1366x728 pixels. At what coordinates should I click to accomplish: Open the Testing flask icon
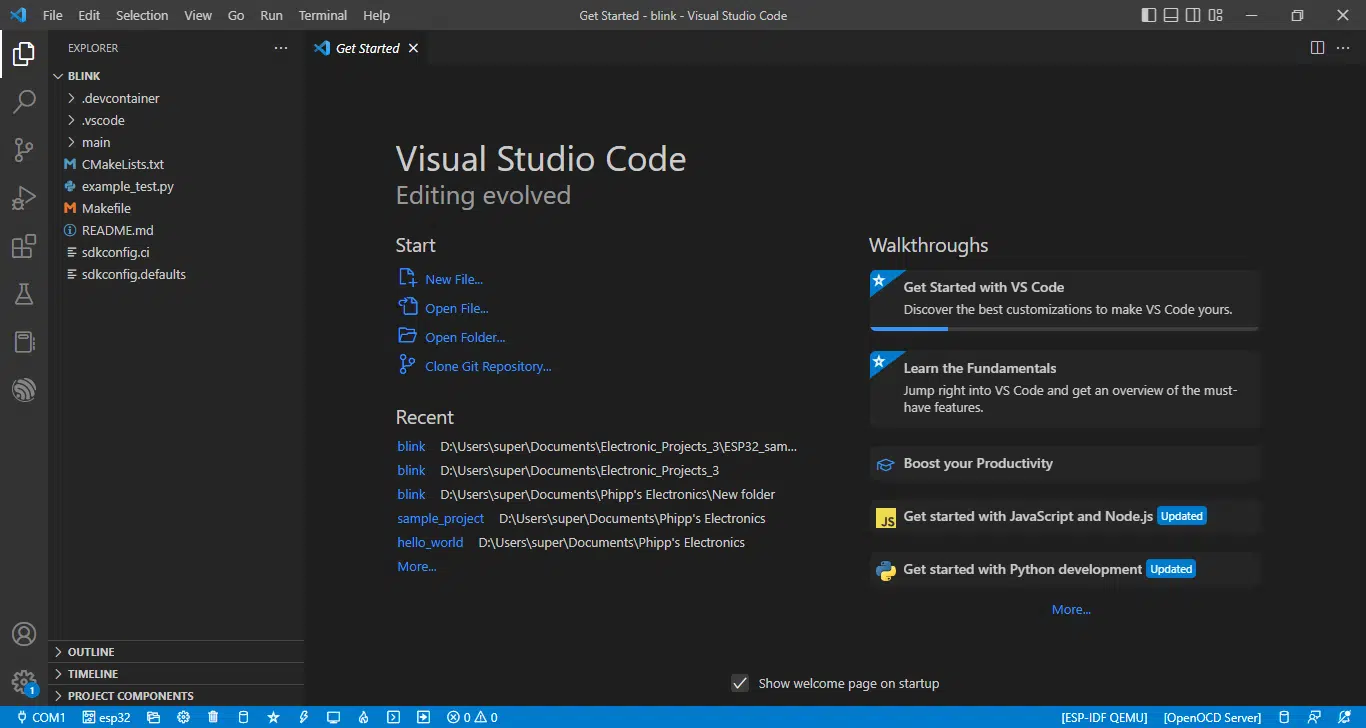[x=24, y=294]
